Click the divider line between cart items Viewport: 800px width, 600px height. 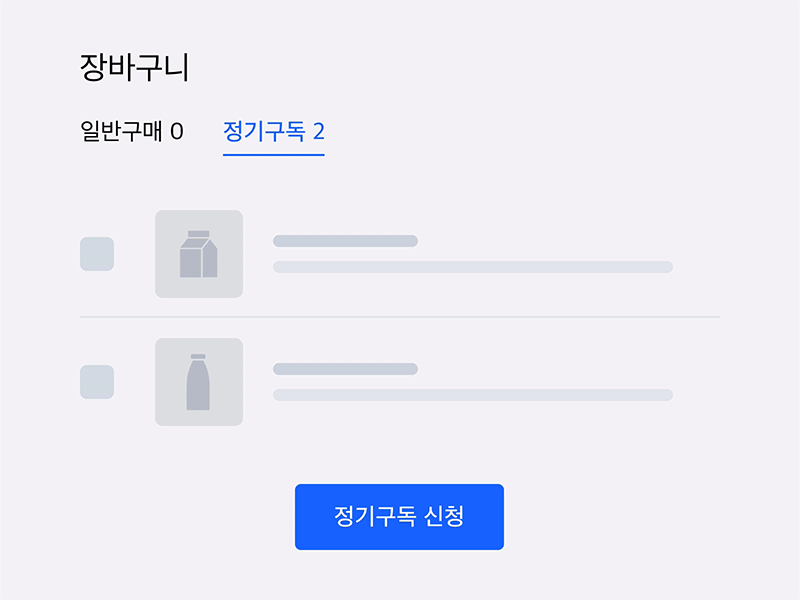pos(400,317)
